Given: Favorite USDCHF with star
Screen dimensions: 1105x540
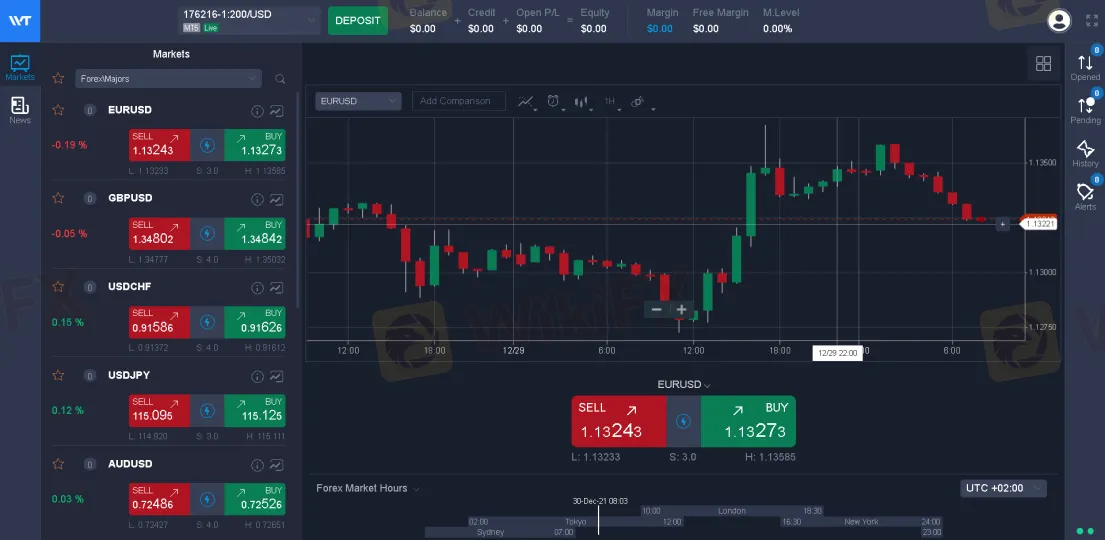Looking at the screenshot, I should (x=58, y=287).
